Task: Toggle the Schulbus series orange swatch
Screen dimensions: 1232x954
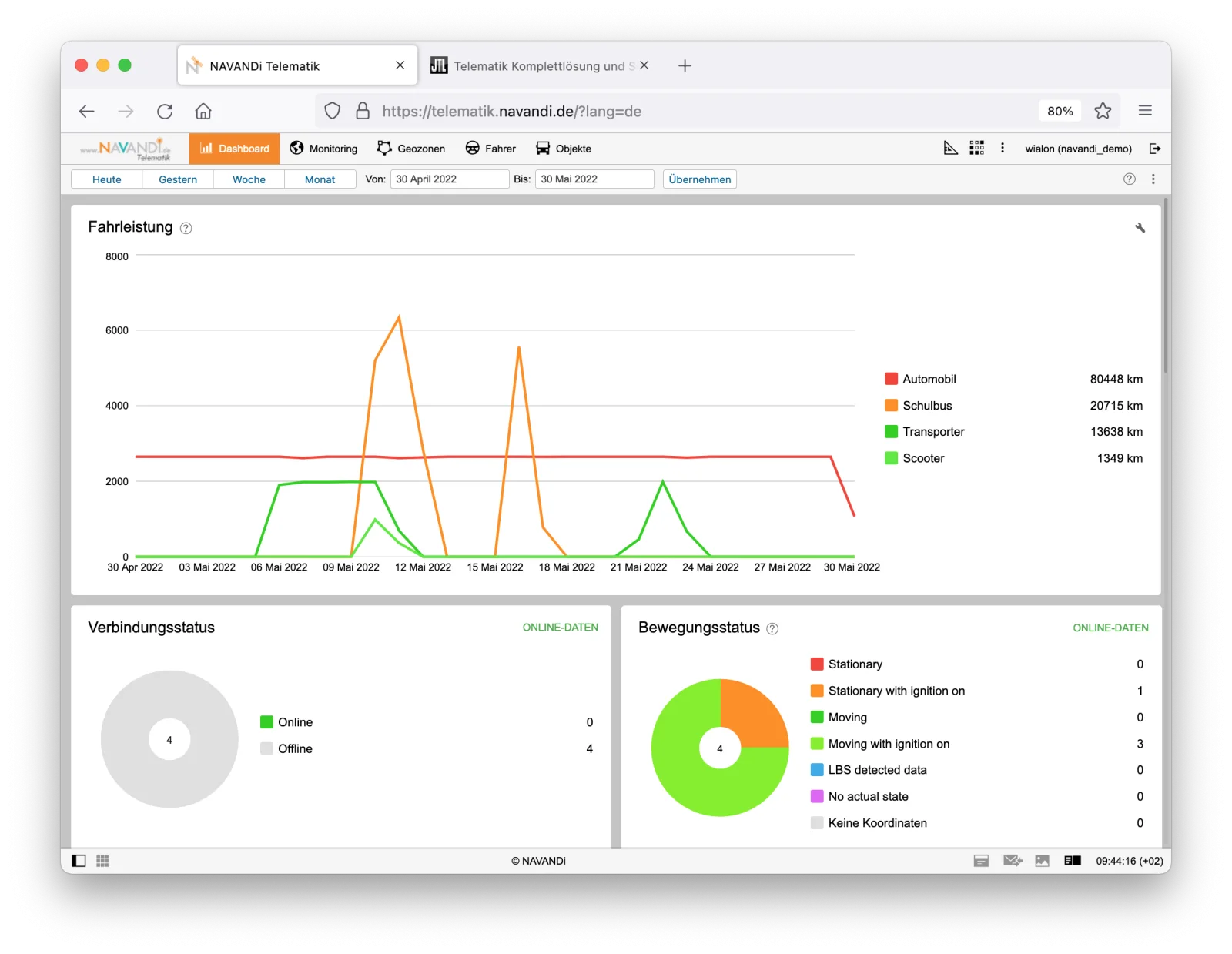Action: click(x=891, y=406)
